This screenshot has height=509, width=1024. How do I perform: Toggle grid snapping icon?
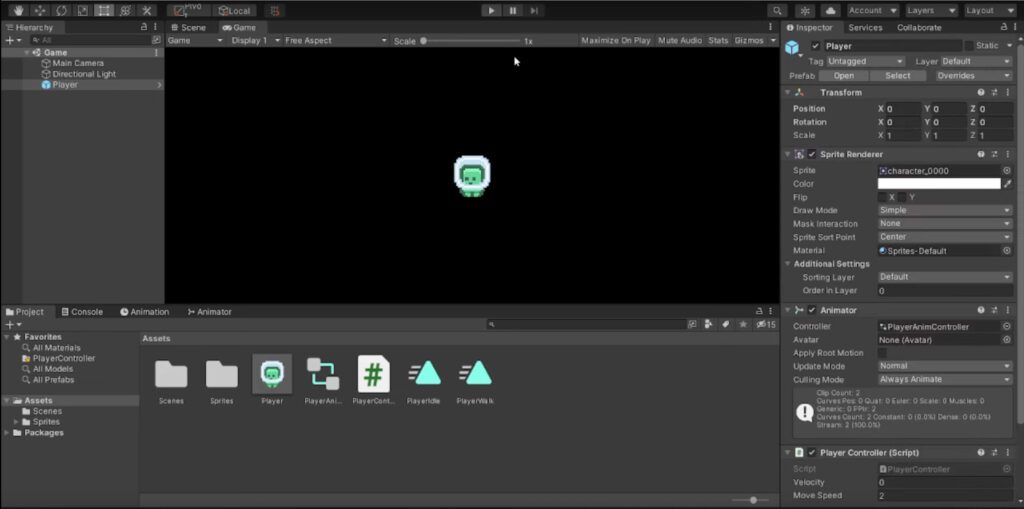pyautogui.click(x=275, y=10)
